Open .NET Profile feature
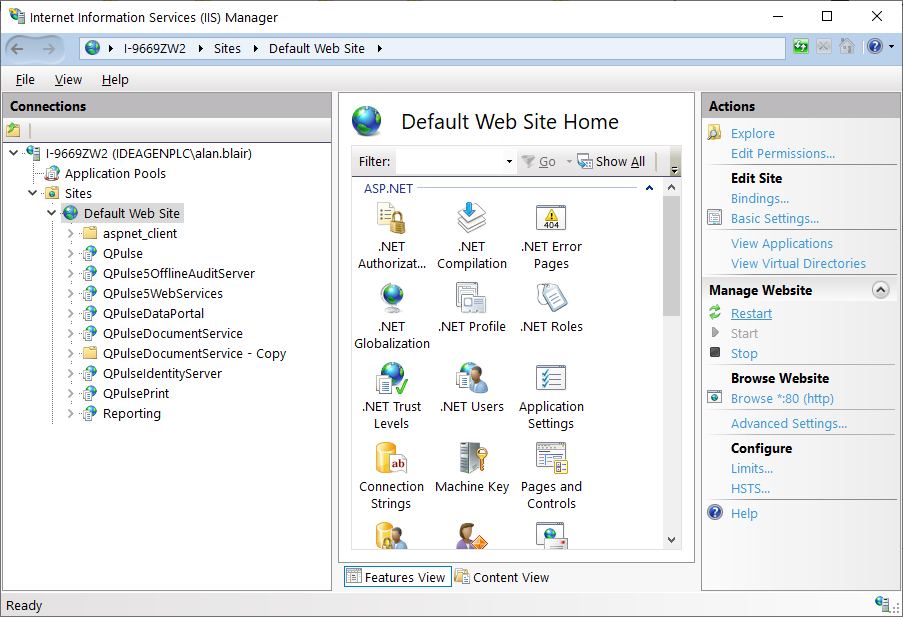 click(471, 308)
